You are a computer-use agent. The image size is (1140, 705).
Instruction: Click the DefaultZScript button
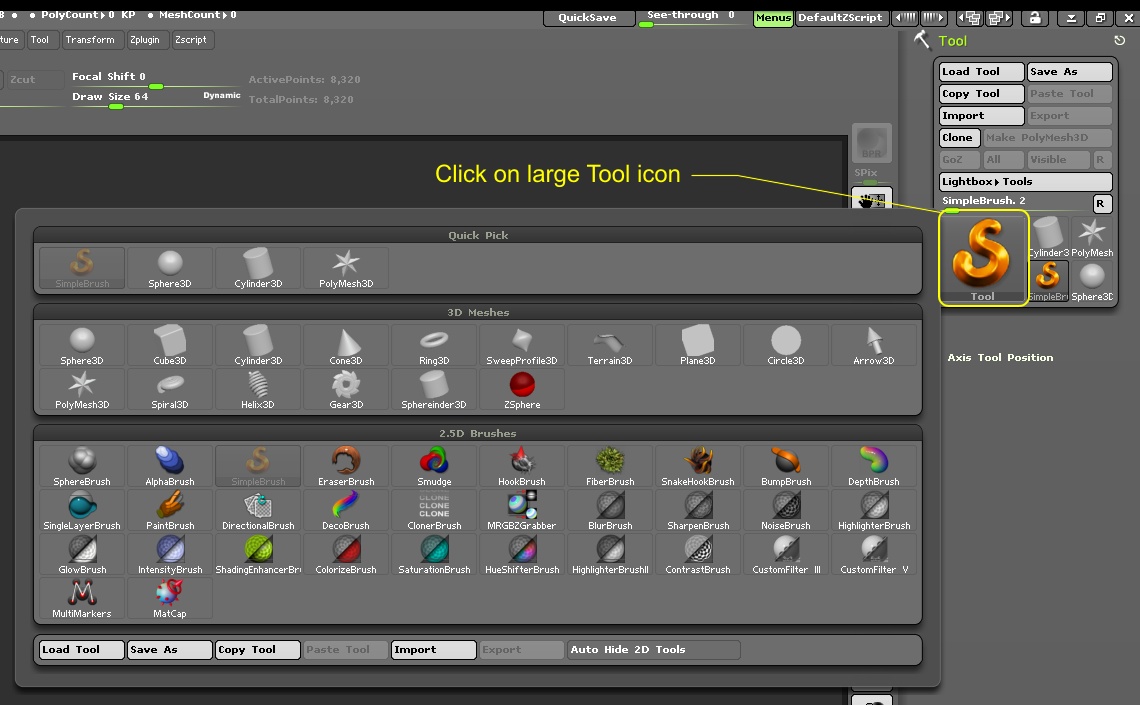(840, 17)
